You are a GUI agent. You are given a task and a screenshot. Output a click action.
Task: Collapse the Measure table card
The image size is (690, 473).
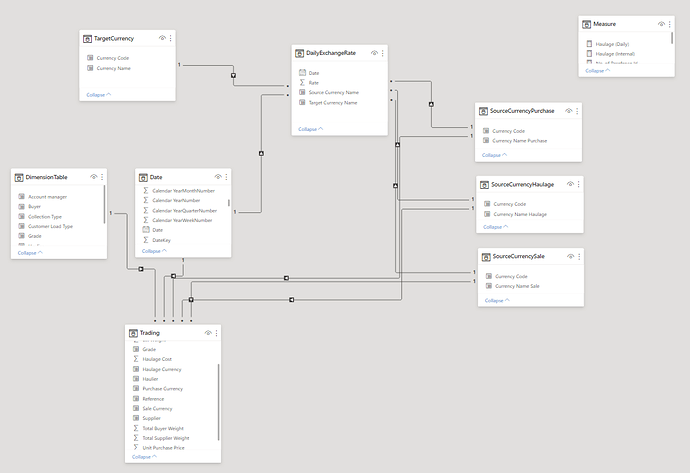point(598,70)
